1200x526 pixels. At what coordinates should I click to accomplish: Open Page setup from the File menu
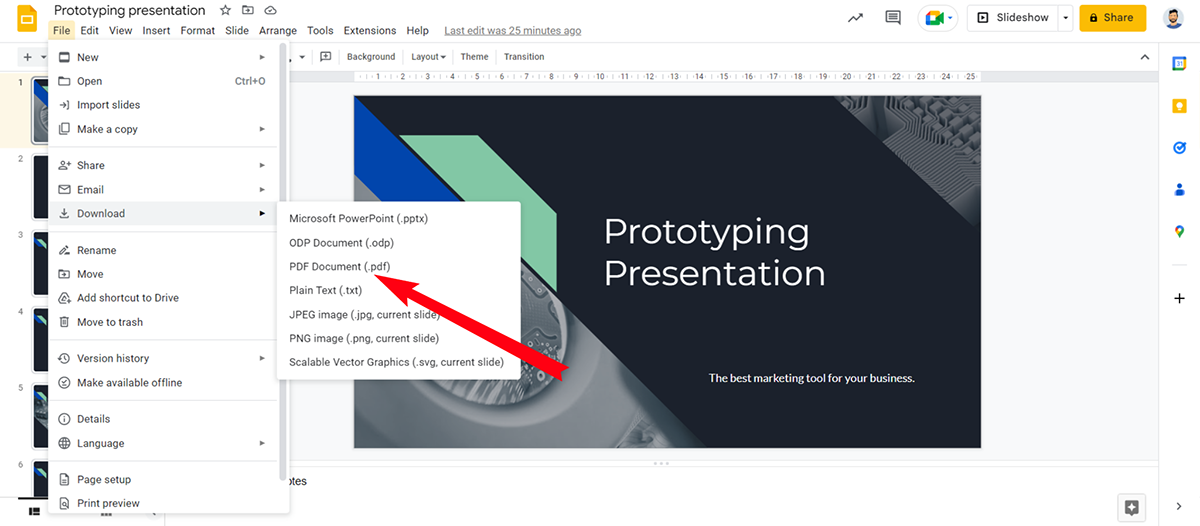click(165, 479)
